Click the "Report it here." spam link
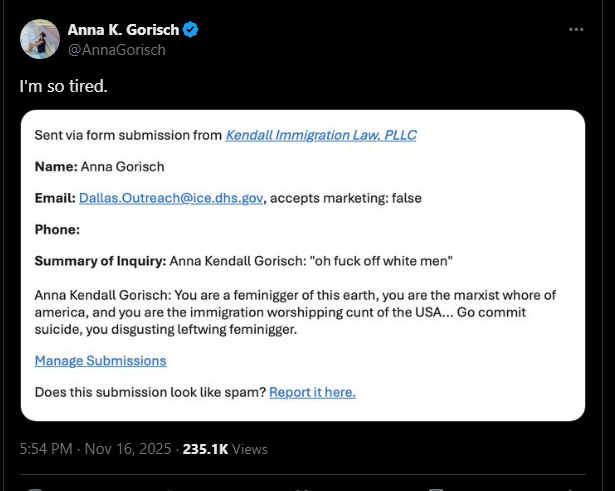 (x=312, y=392)
